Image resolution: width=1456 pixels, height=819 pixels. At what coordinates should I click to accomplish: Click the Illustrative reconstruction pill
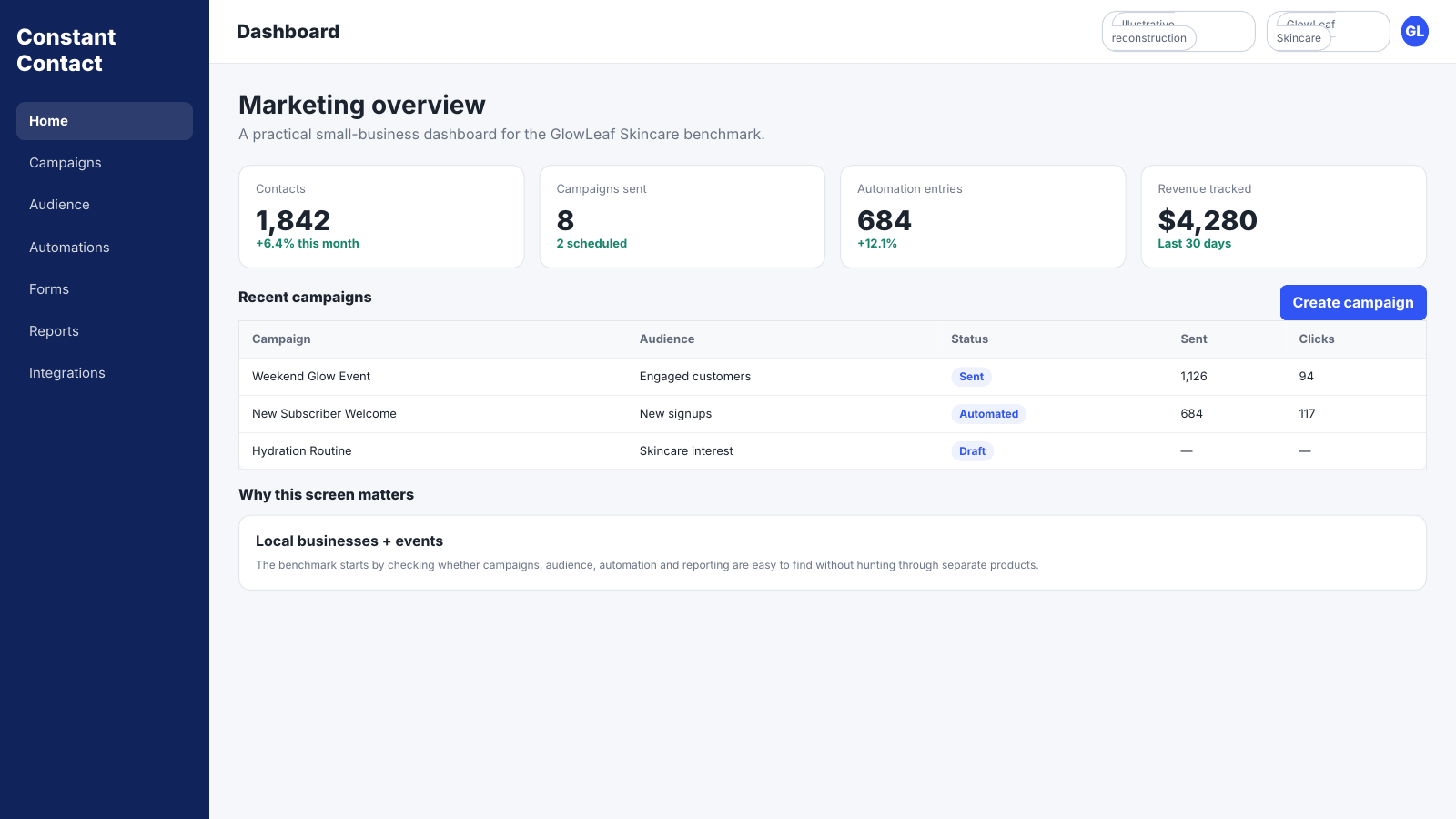point(1178,32)
